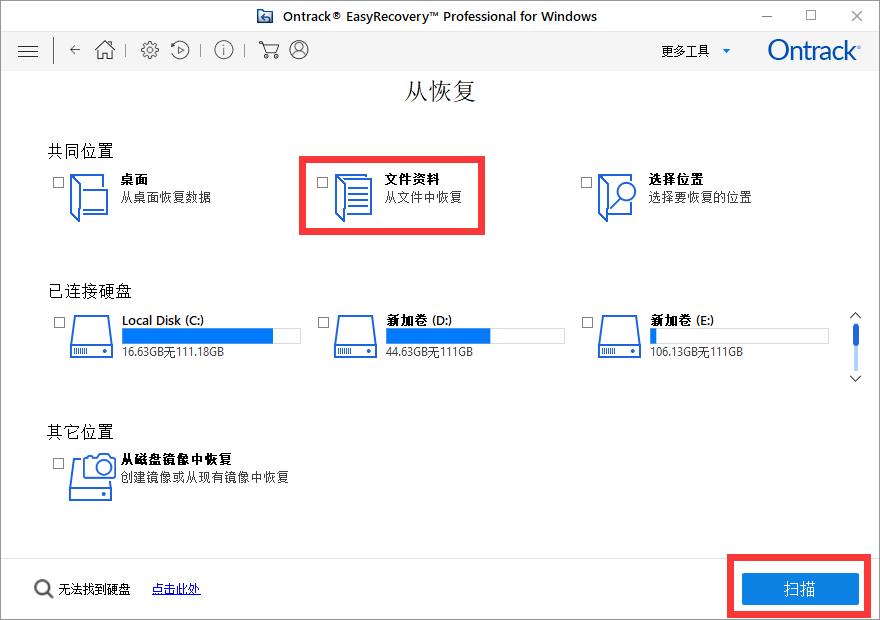Click the app icon in title bar
The height and width of the screenshot is (620, 880).
(265, 16)
